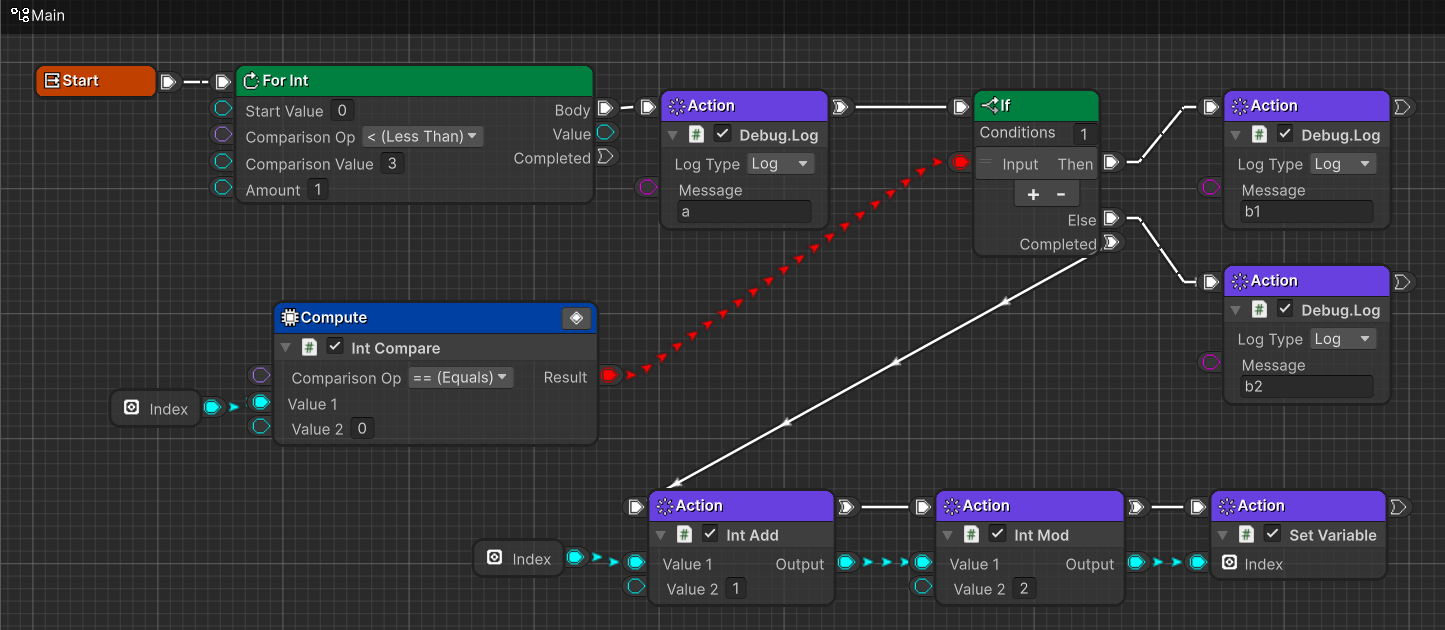Click the Message field containing b2
Screen dimensions: 1445x630
(1307, 386)
